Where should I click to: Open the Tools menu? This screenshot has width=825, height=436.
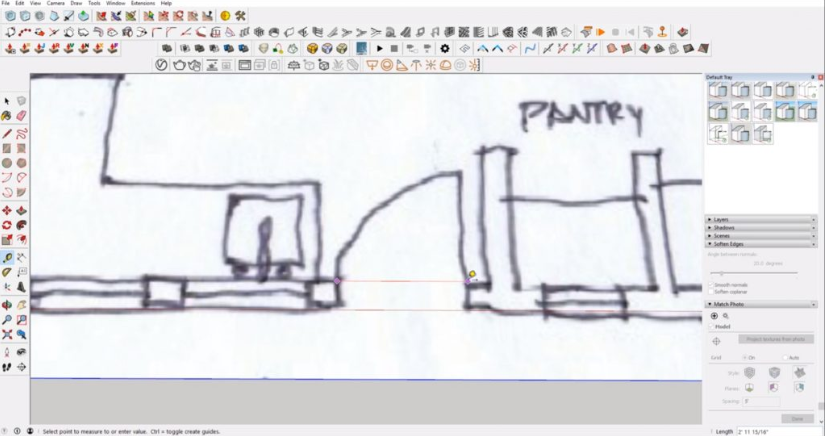click(94, 3)
